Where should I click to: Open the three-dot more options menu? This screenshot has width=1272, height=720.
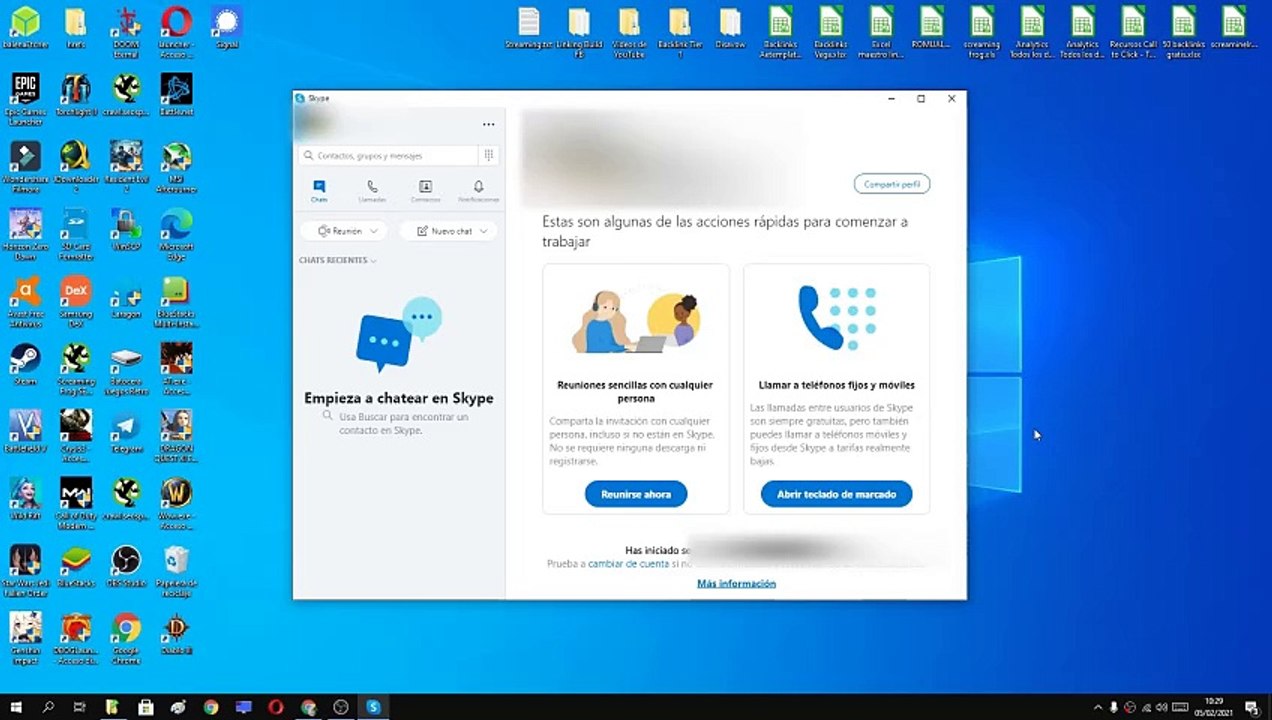pos(488,125)
